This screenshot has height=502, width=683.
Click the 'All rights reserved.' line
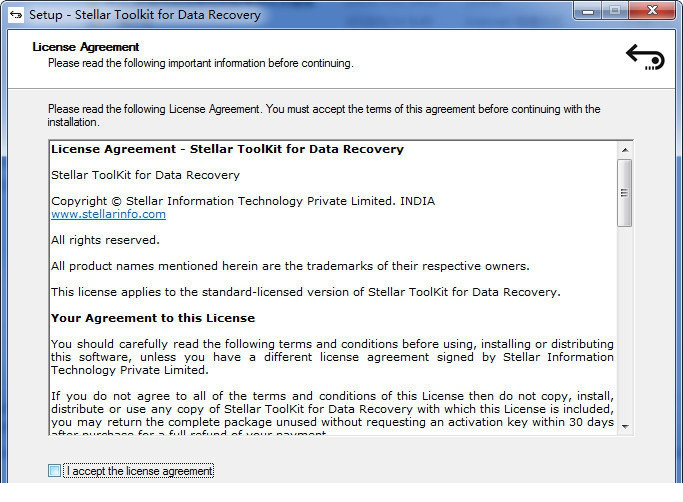105,240
